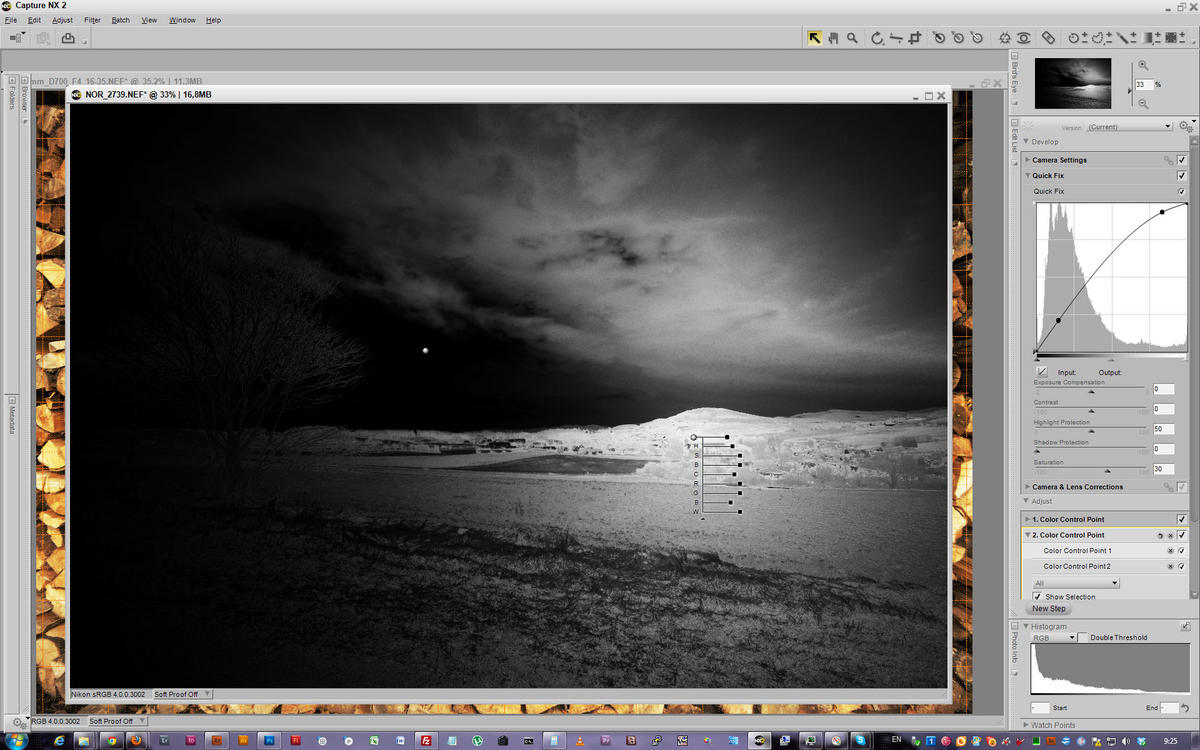
Task: Pick the Crop tool in toolbar
Action: pos(915,38)
